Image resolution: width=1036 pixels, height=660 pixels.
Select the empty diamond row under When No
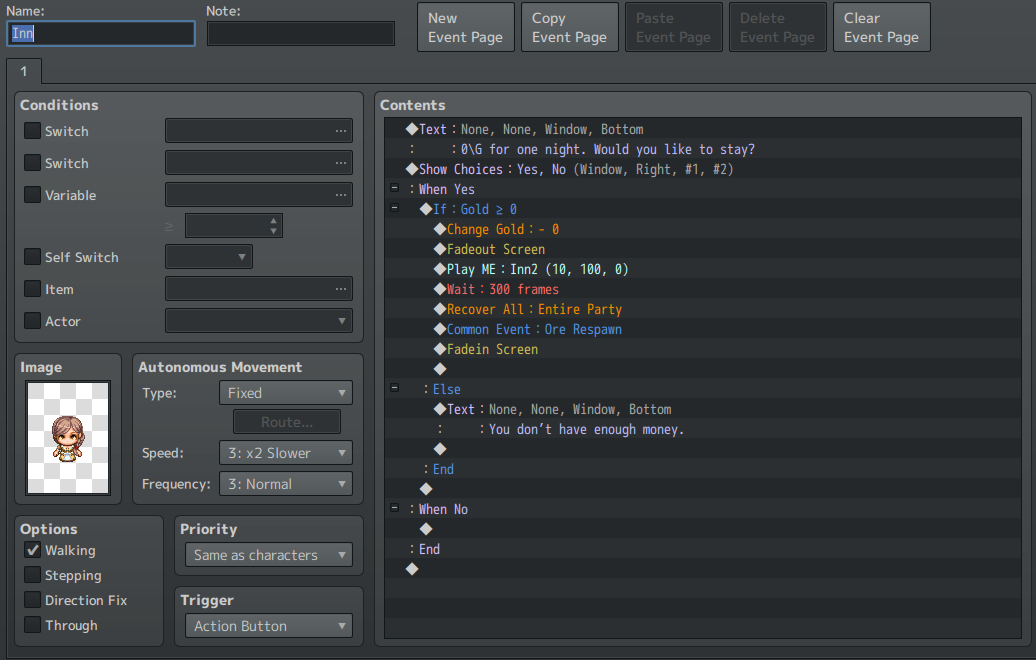point(703,529)
